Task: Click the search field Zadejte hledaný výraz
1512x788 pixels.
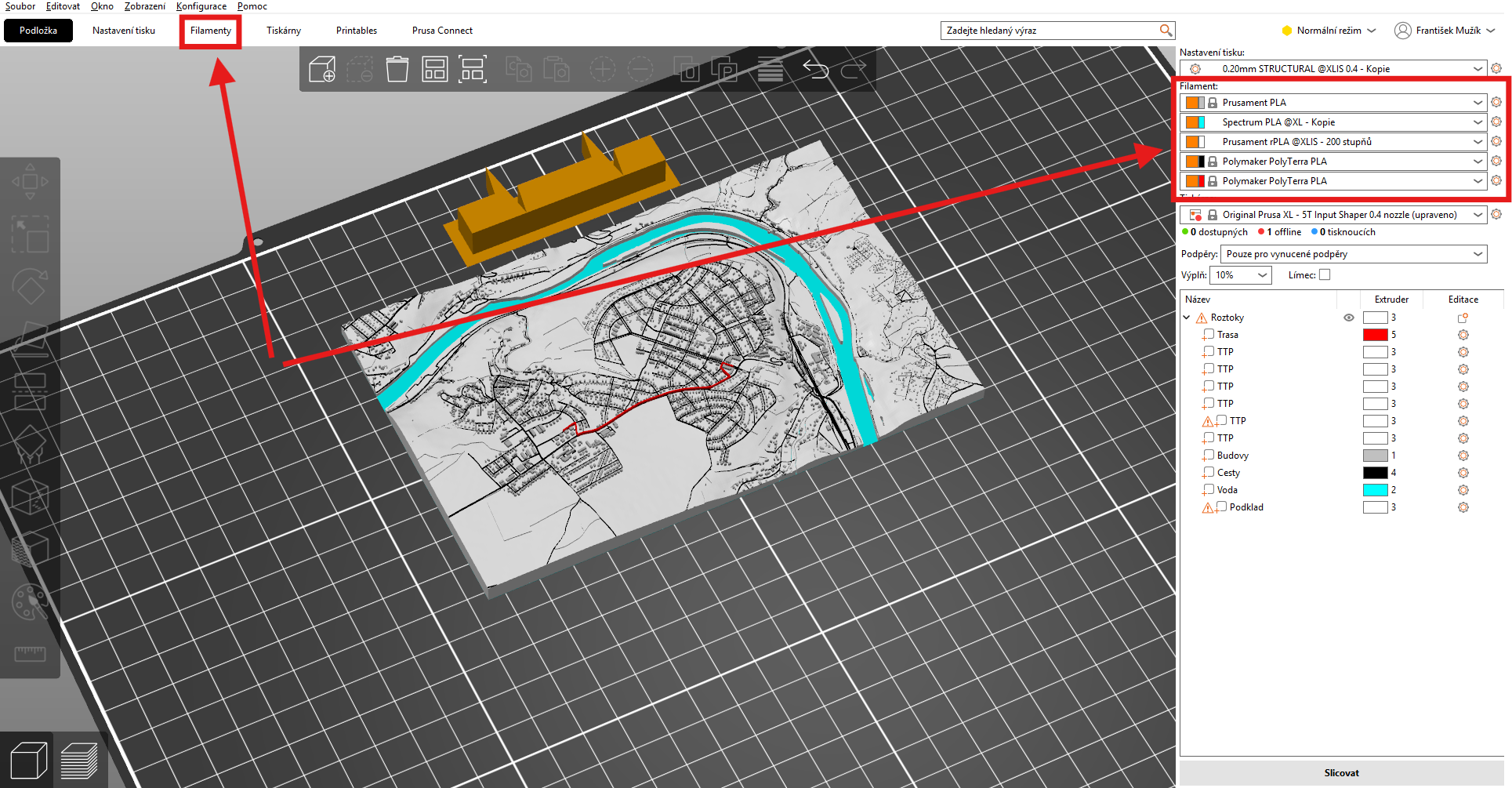Action: pyautogui.click(x=1050, y=31)
